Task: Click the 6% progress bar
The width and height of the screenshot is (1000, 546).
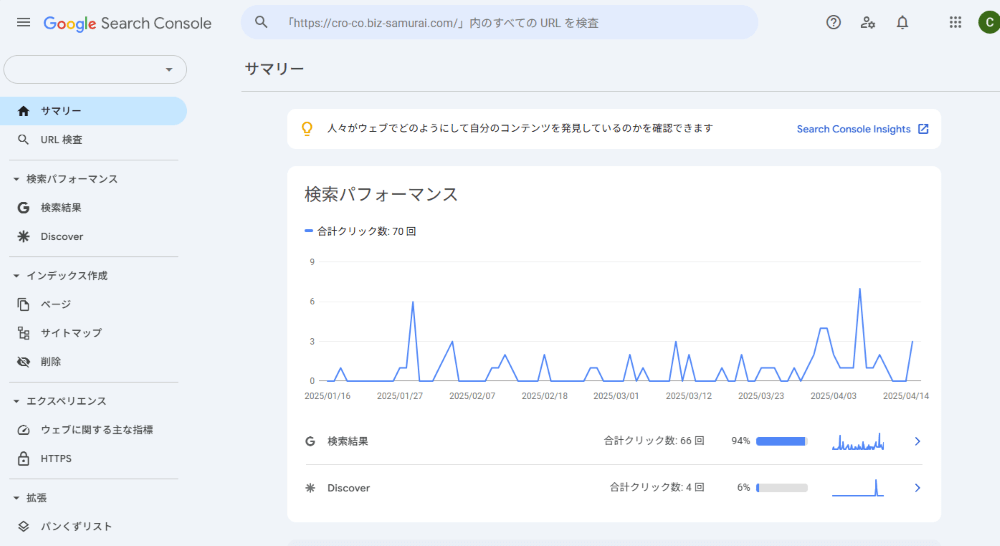Action: click(x=781, y=488)
